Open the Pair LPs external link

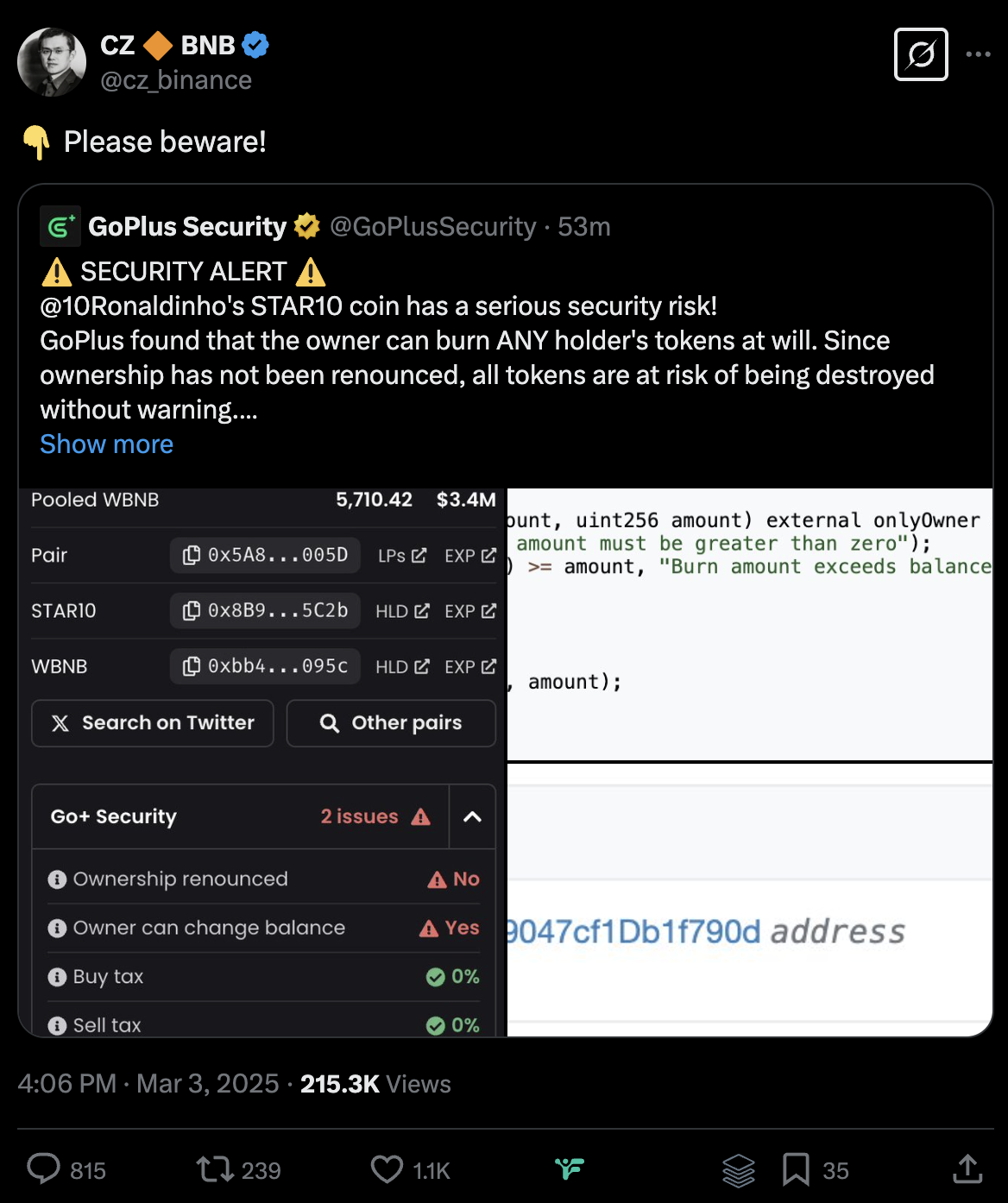coord(402,556)
